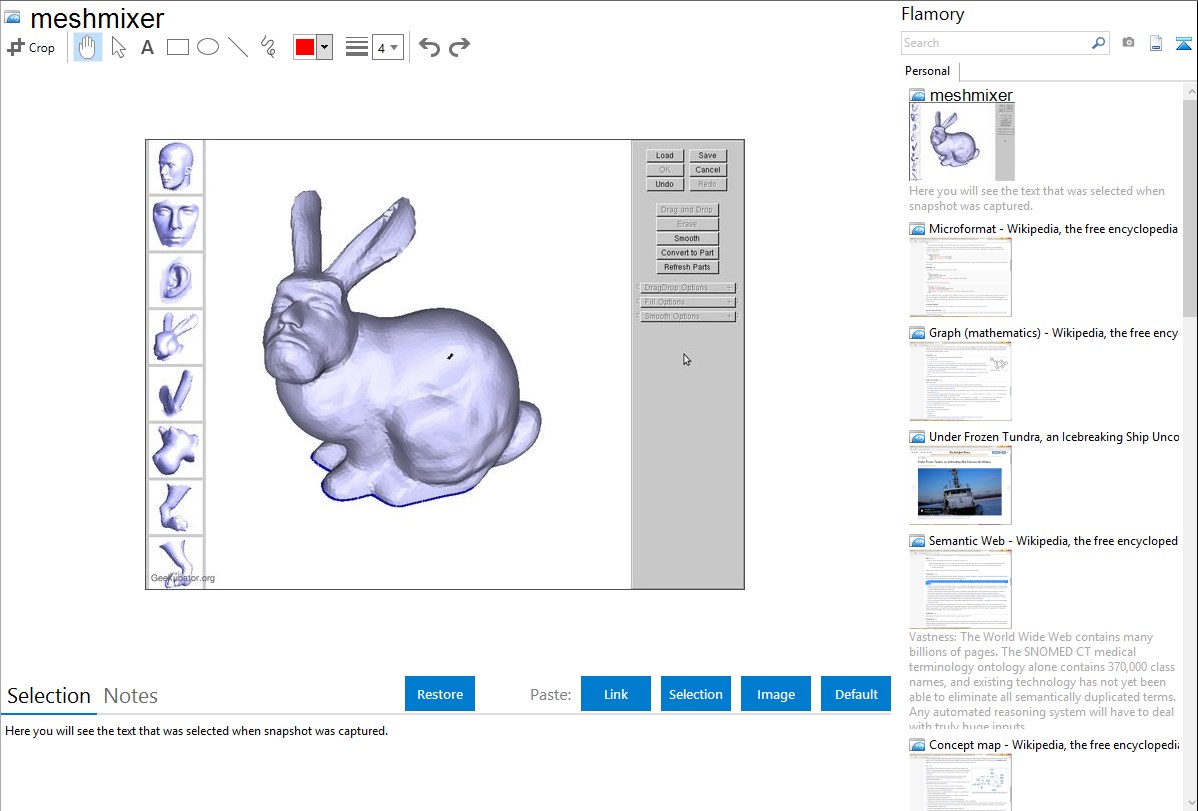Open the line width dropdown showing 4
Viewport: 1198px width, 811px height.
click(387, 47)
